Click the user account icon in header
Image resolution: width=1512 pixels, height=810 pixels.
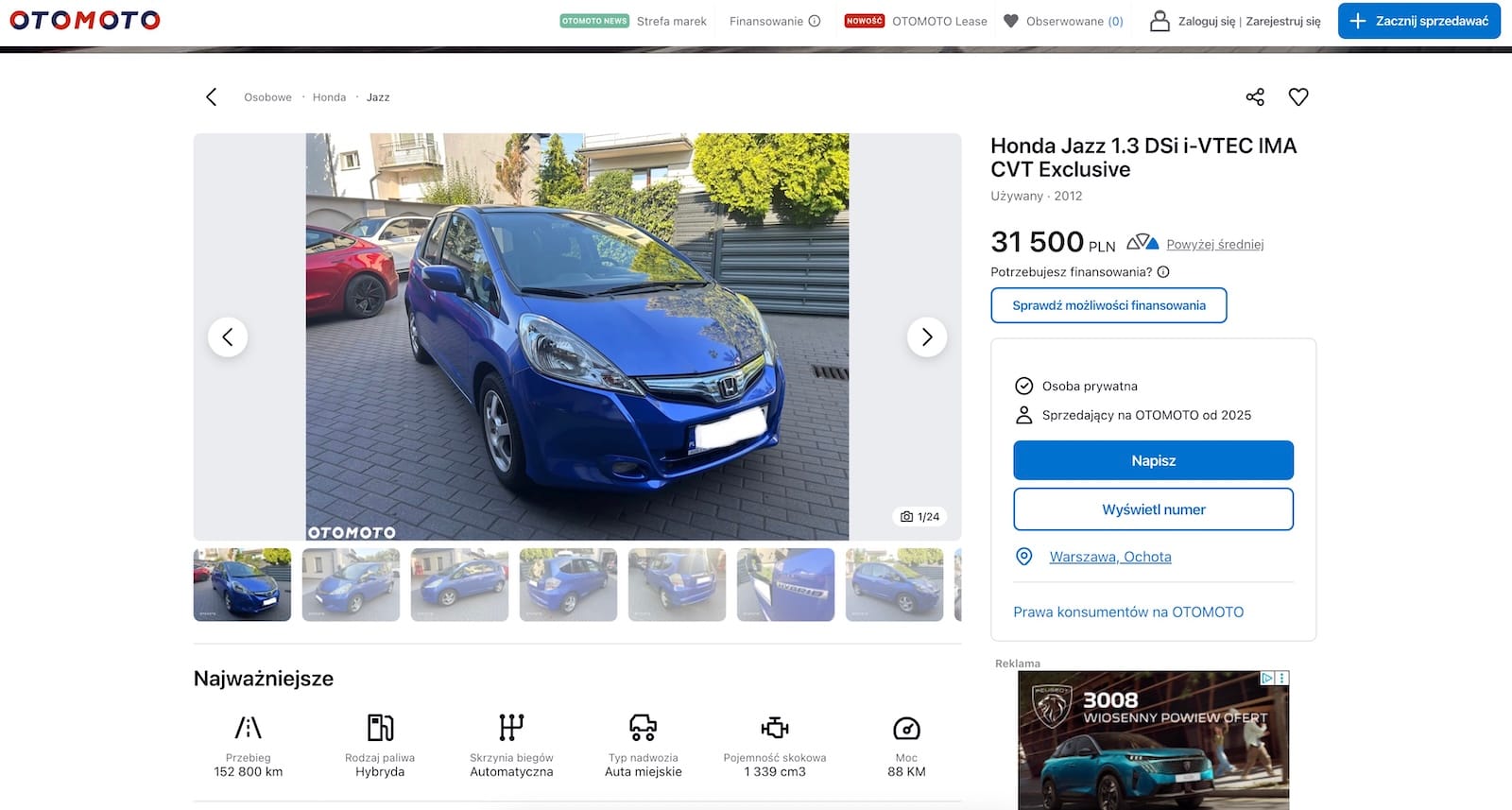tap(1160, 21)
